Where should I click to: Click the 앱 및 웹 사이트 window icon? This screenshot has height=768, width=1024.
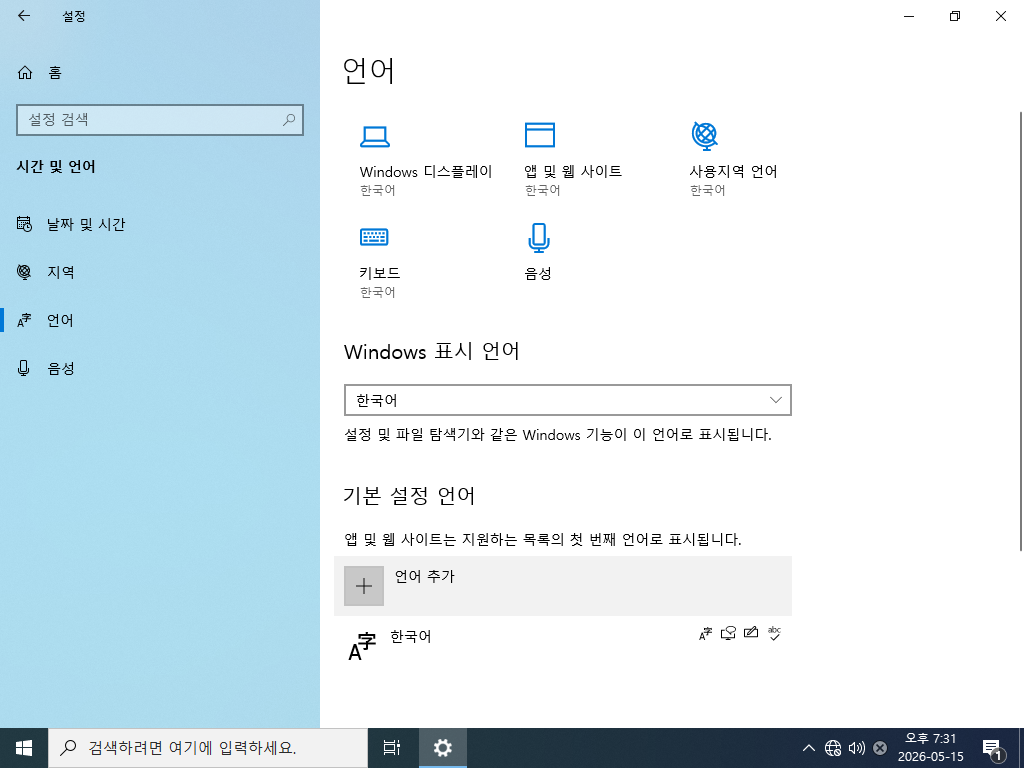point(539,135)
